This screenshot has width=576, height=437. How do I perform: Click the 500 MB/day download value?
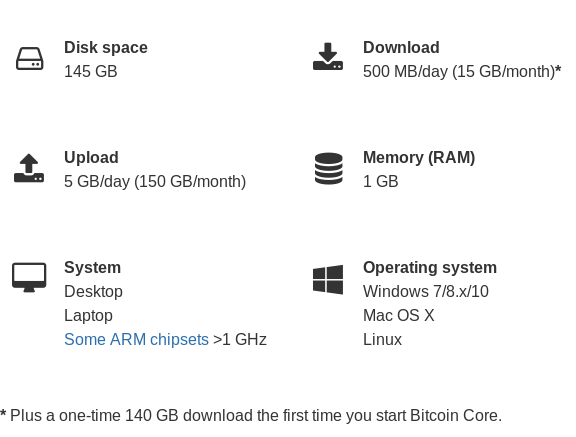(x=462, y=71)
